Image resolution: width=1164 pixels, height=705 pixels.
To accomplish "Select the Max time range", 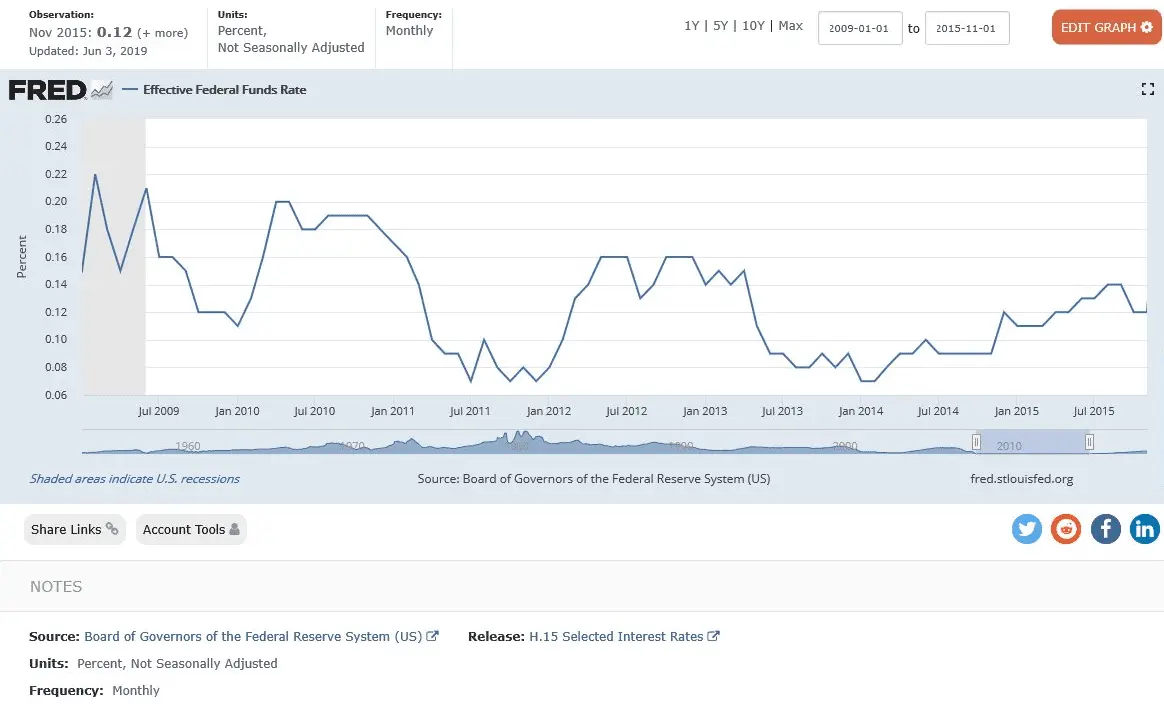I will pyautogui.click(x=790, y=26).
